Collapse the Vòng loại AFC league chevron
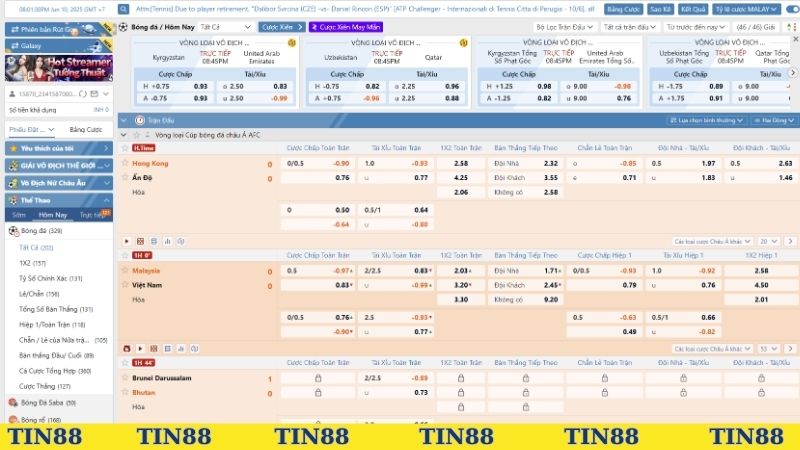This screenshot has height=450, width=800. (x=123, y=135)
